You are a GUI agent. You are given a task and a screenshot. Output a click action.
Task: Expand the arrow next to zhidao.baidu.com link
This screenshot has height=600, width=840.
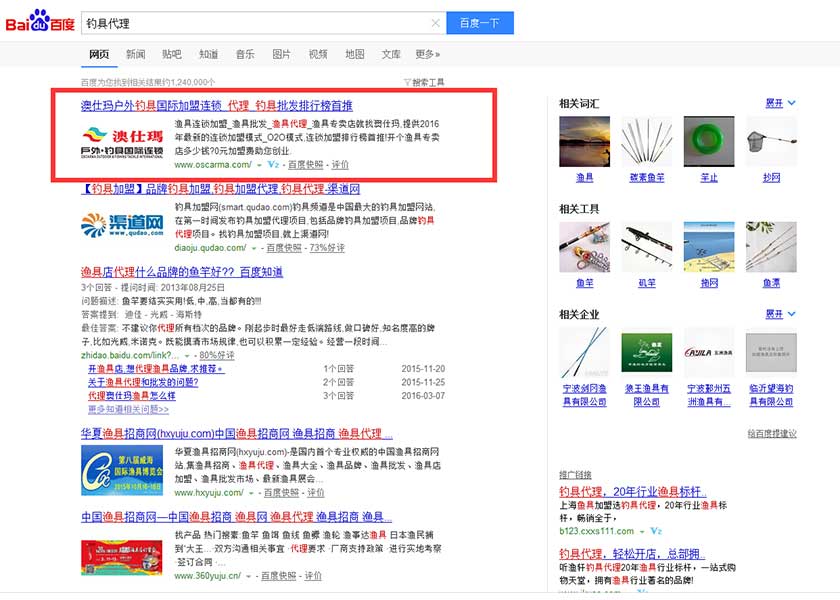click(x=187, y=355)
